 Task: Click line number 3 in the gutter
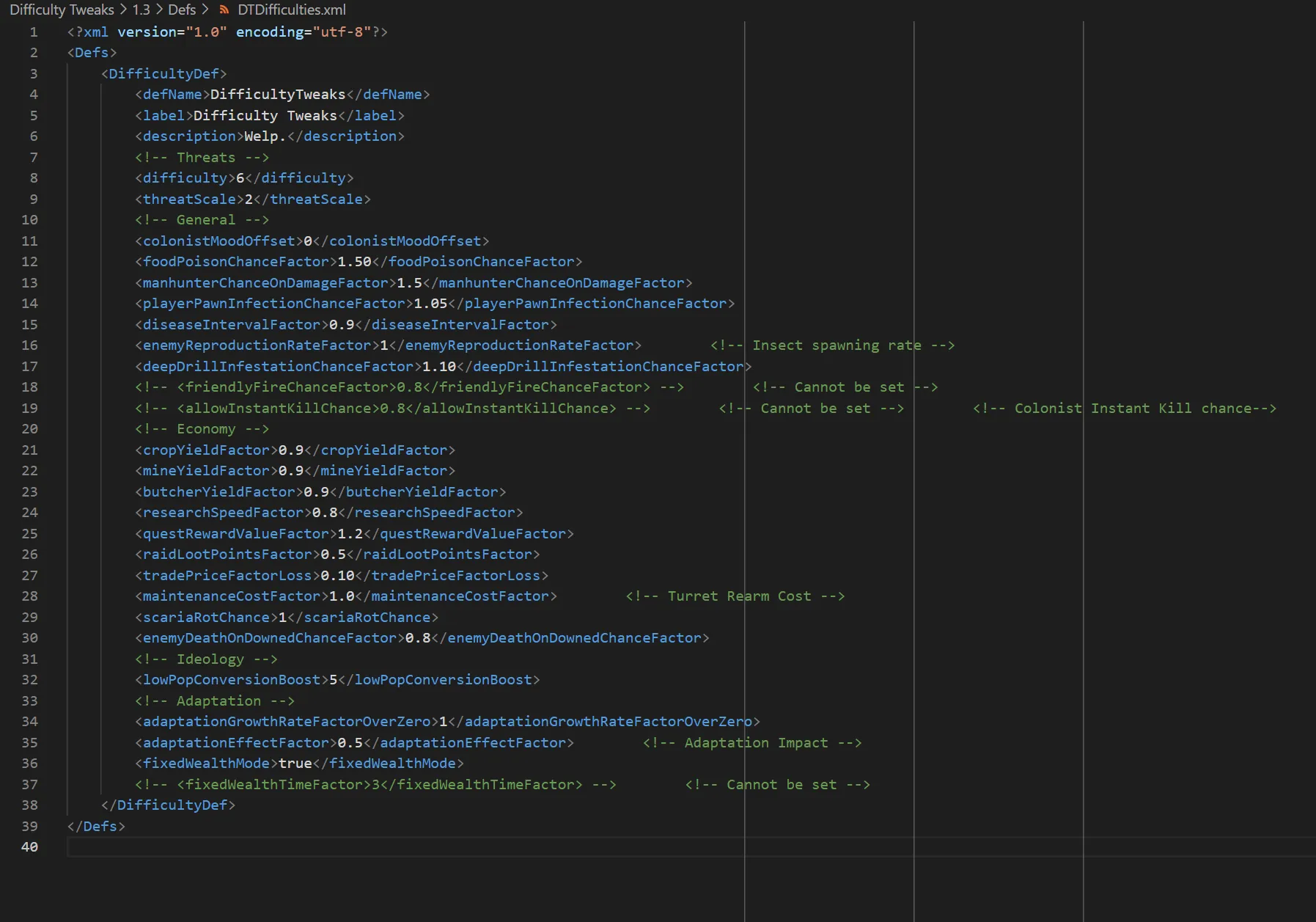click(x=34, y=73)
